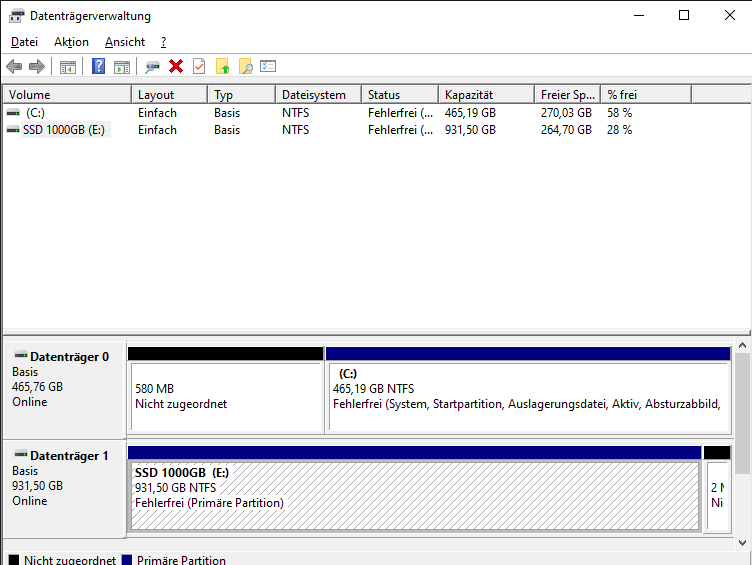Click the scroll down arrow in disk pane

(742, 543)
